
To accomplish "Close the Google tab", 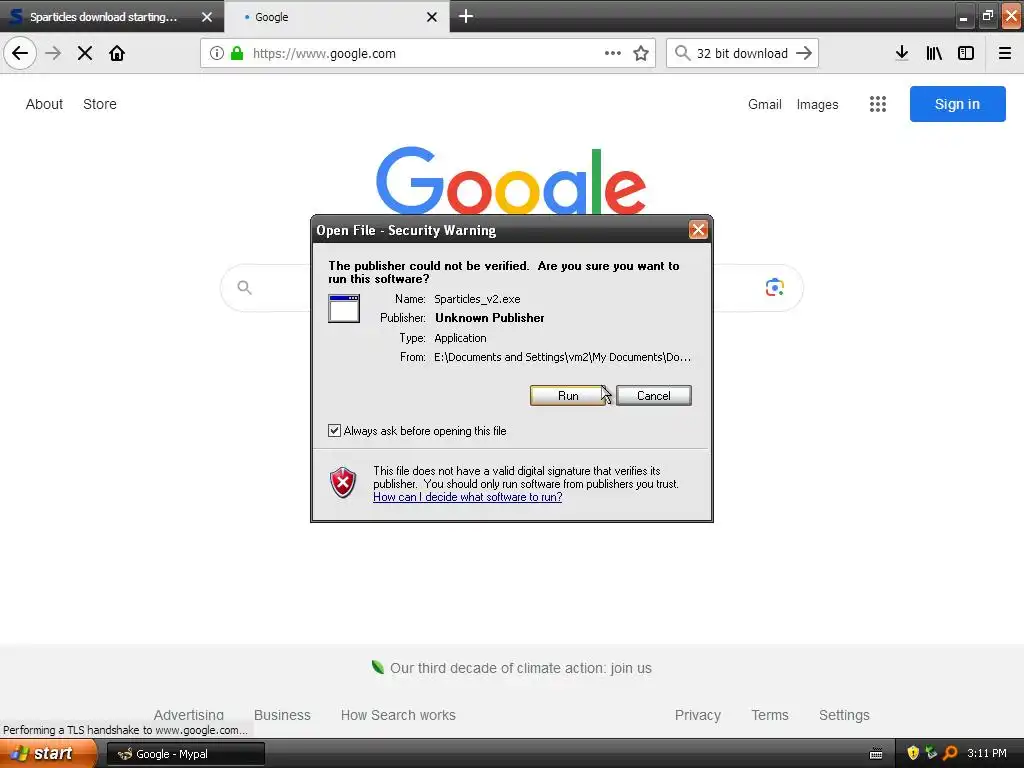I will [x=432, y=17].
